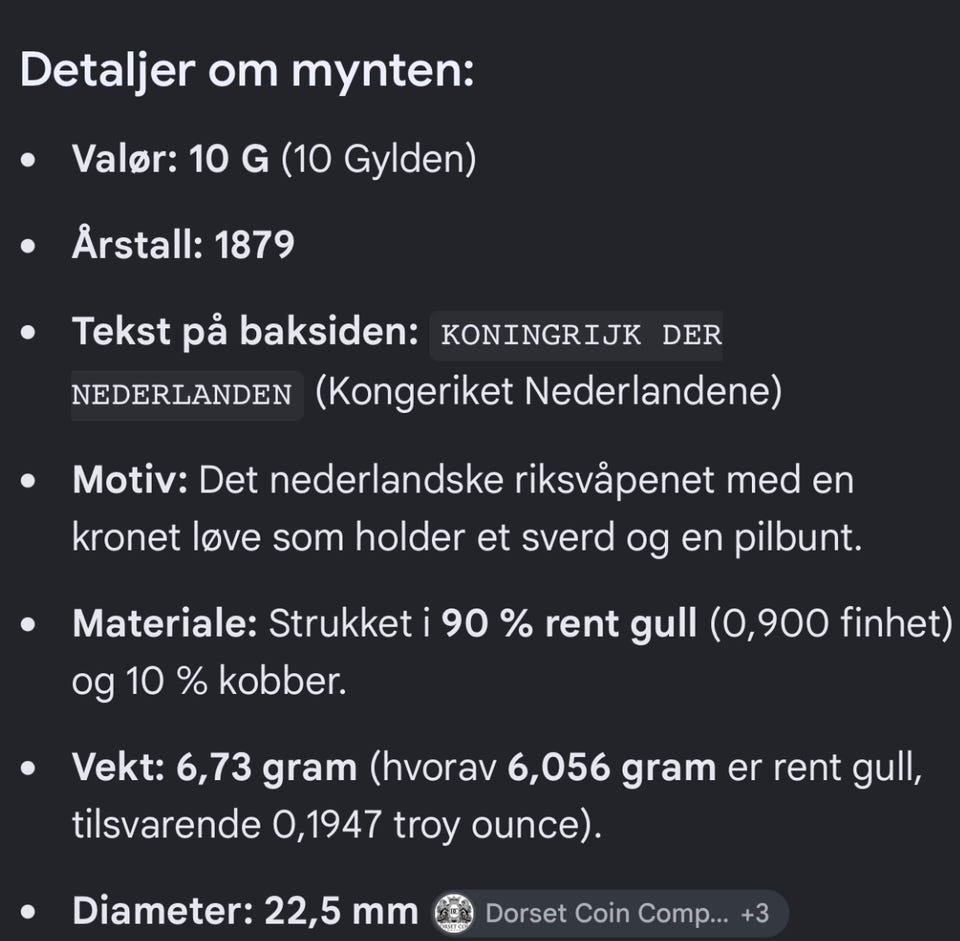Open the Dorset Coin Company source chip
The height and width of the screenshot is (941, 960).
click(x=609, y=913)
